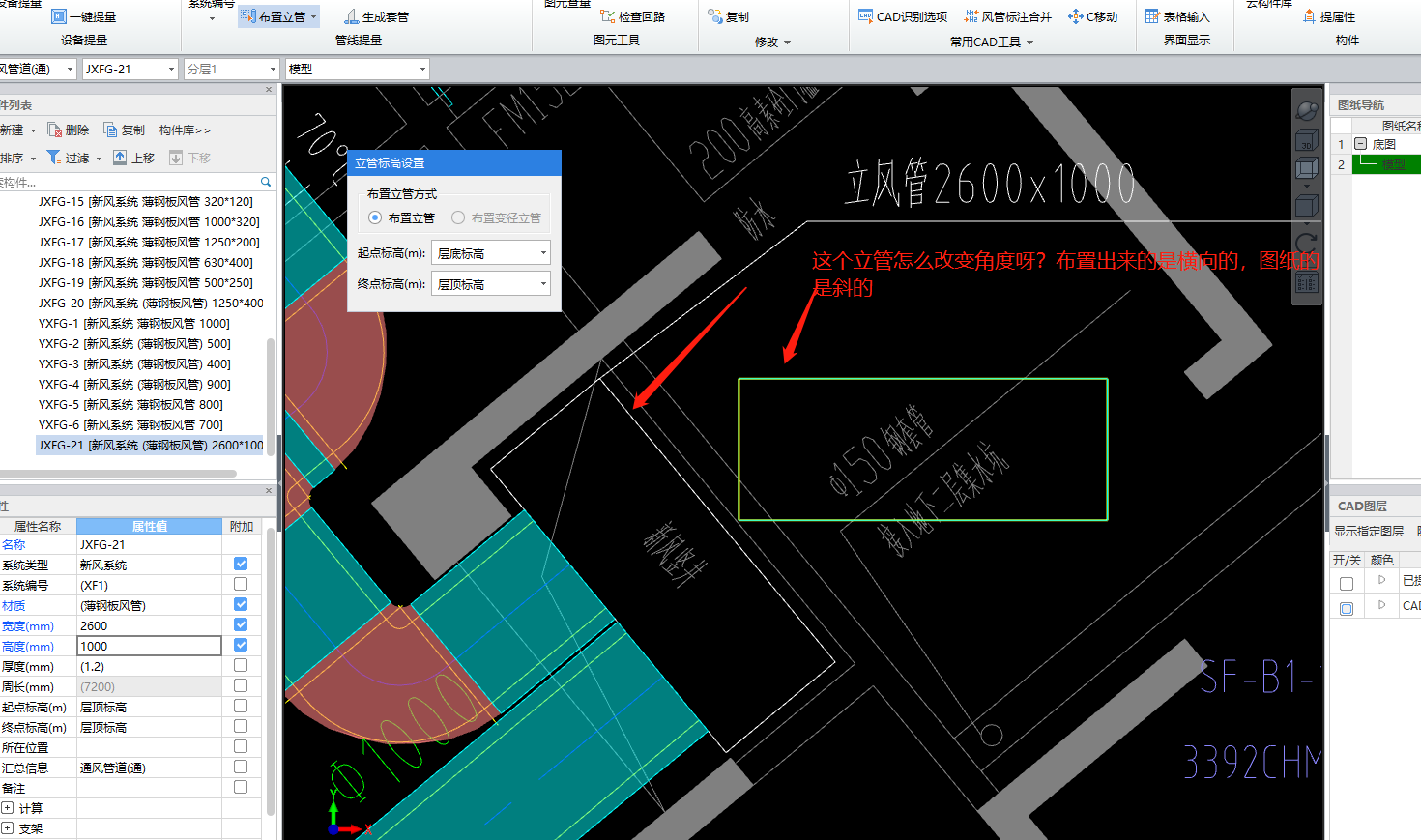The height and width of the screenshot is (840, 1421).
Task: Check the 厚度(mm) 附加 checkbox
Action: [x=241, y=665]
